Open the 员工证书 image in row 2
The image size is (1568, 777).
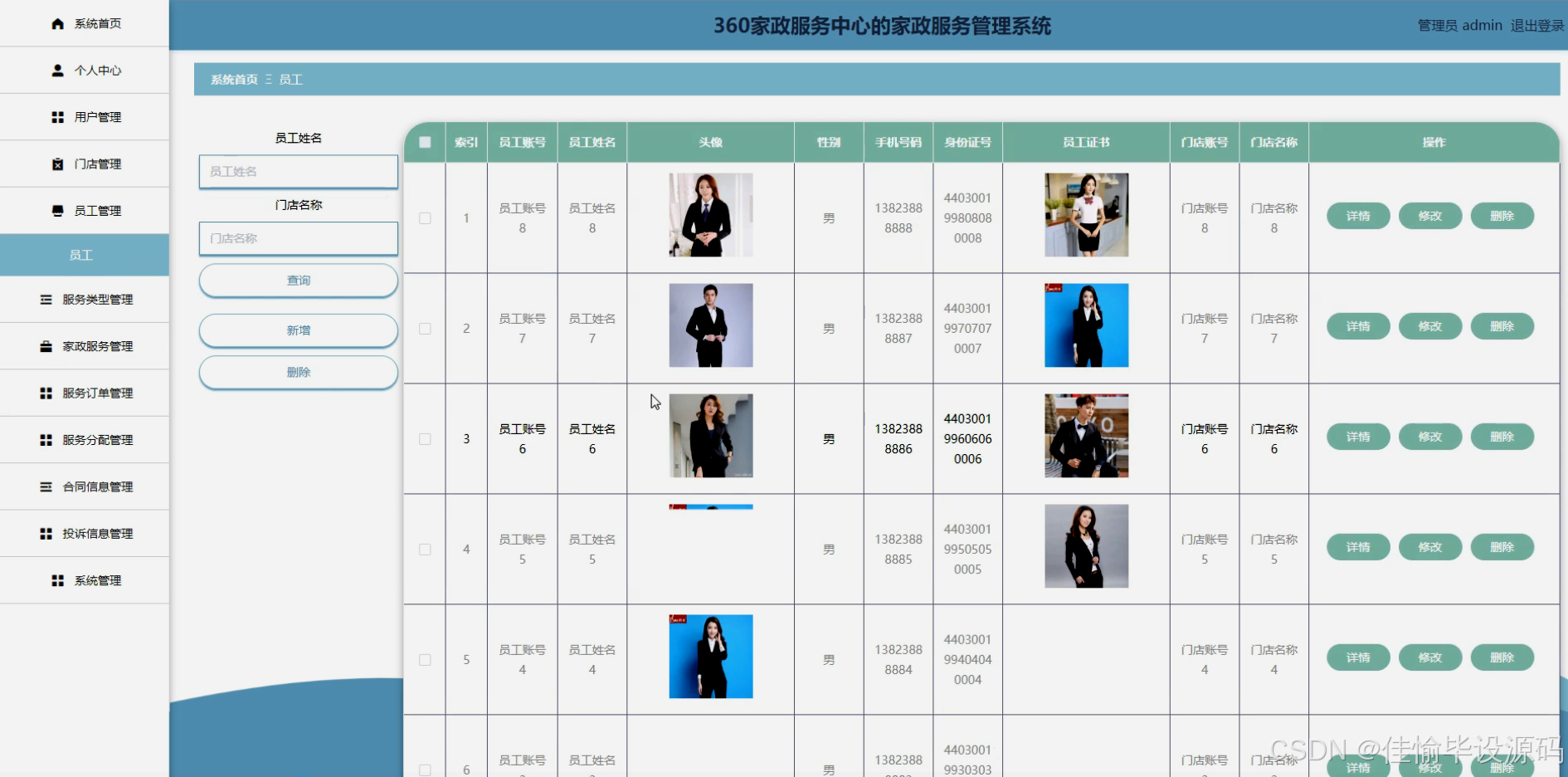[1087, 325]
